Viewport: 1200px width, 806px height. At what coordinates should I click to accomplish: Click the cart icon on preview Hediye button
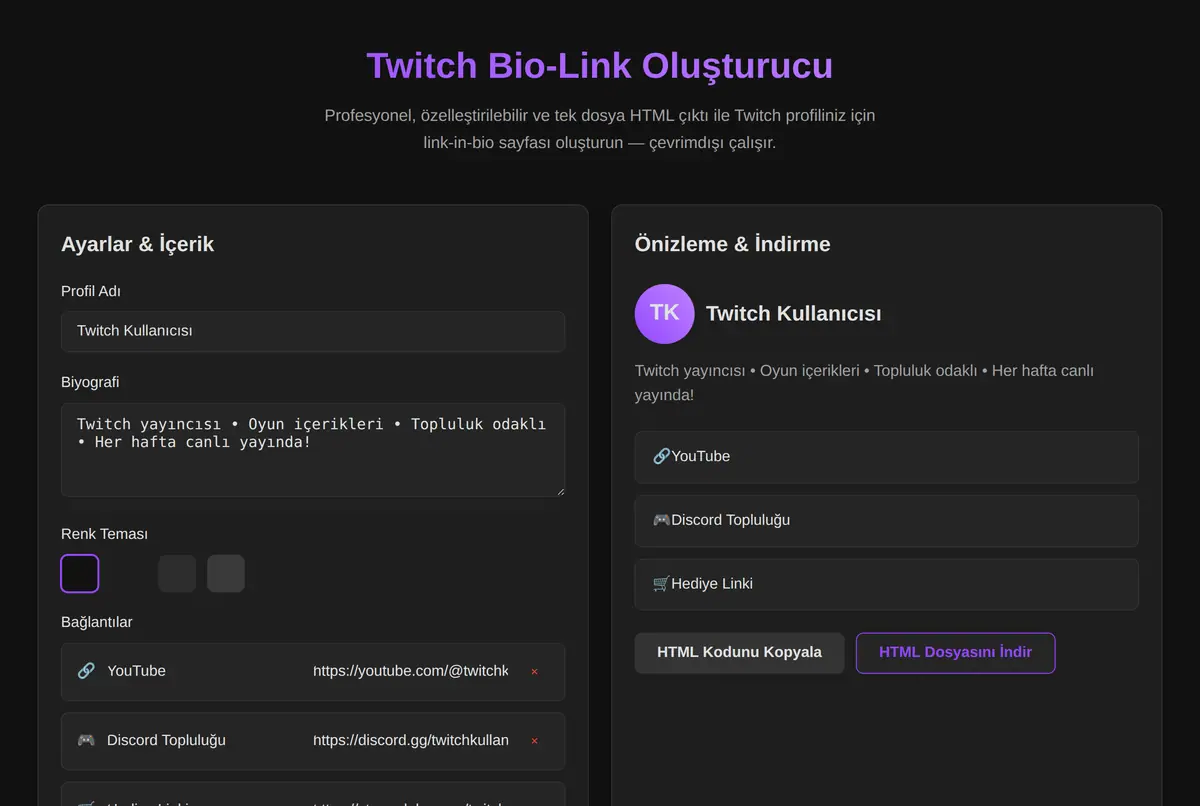click(661, 584)
